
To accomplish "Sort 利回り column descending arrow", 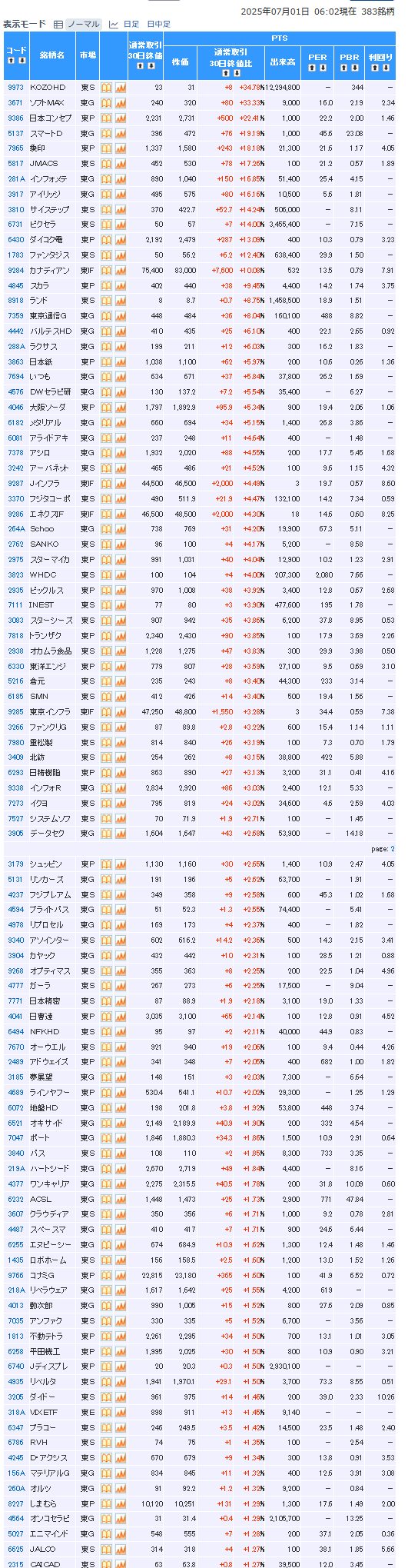I will pyautogui.click(x=386, y=68).
